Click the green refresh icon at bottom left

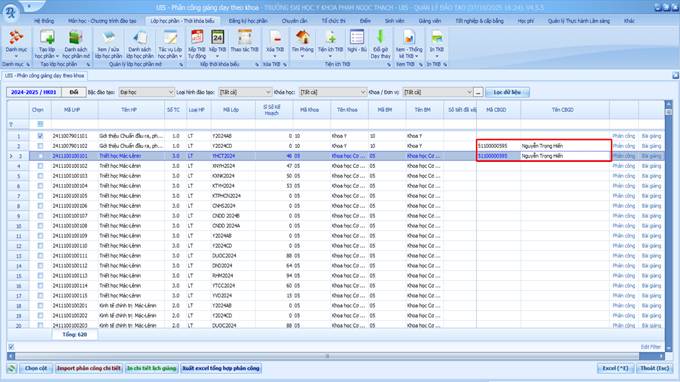12,368
